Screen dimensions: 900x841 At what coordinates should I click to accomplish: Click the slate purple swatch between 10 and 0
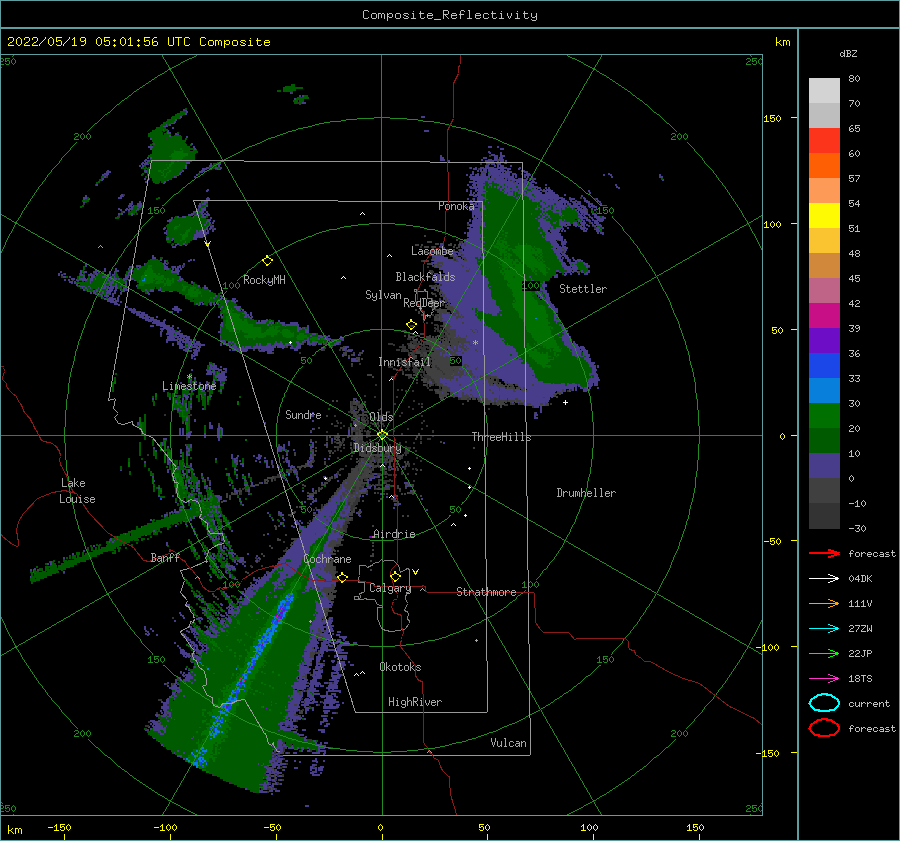(824, 466)
